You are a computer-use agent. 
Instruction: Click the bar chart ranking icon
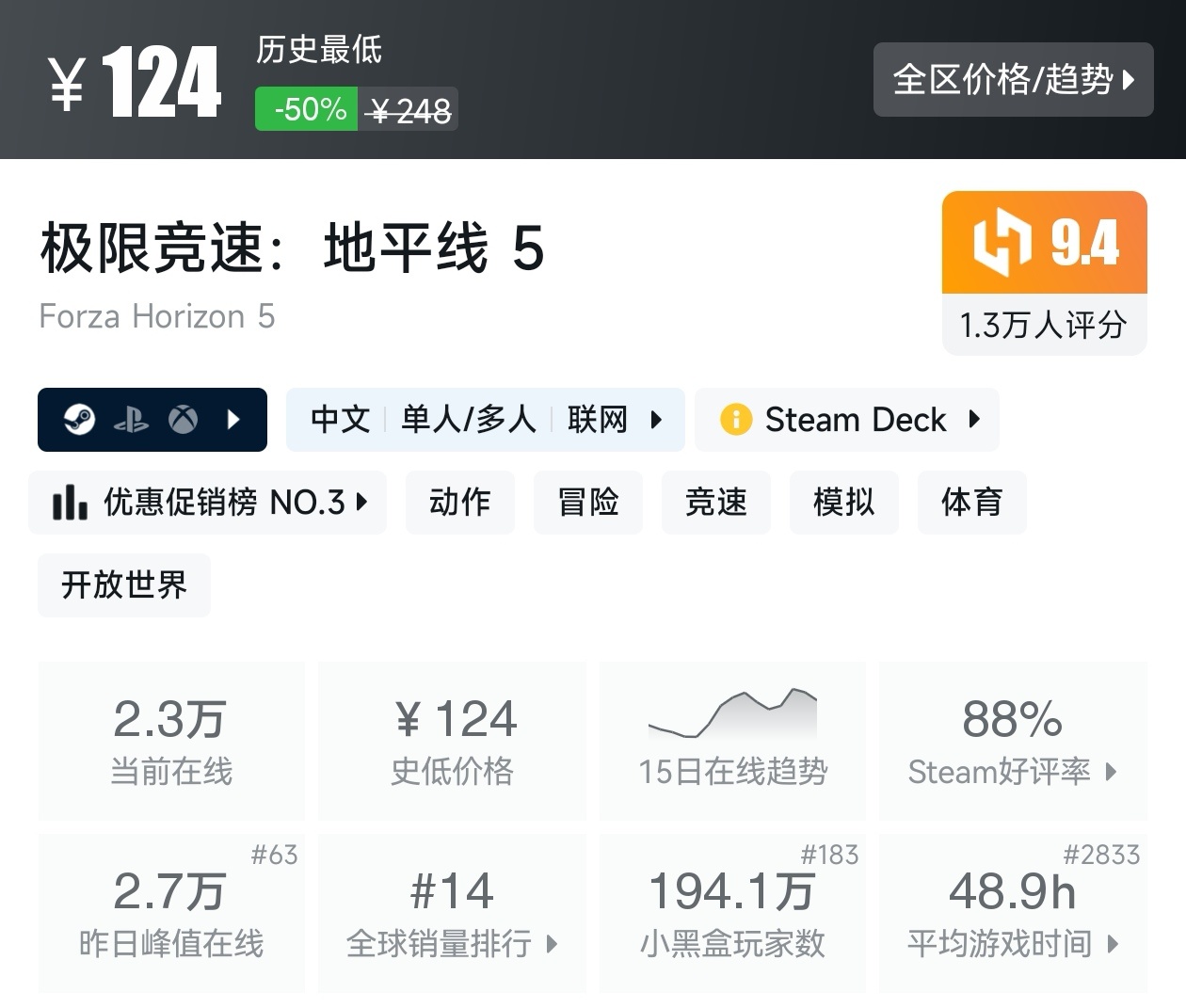(70, 503)
